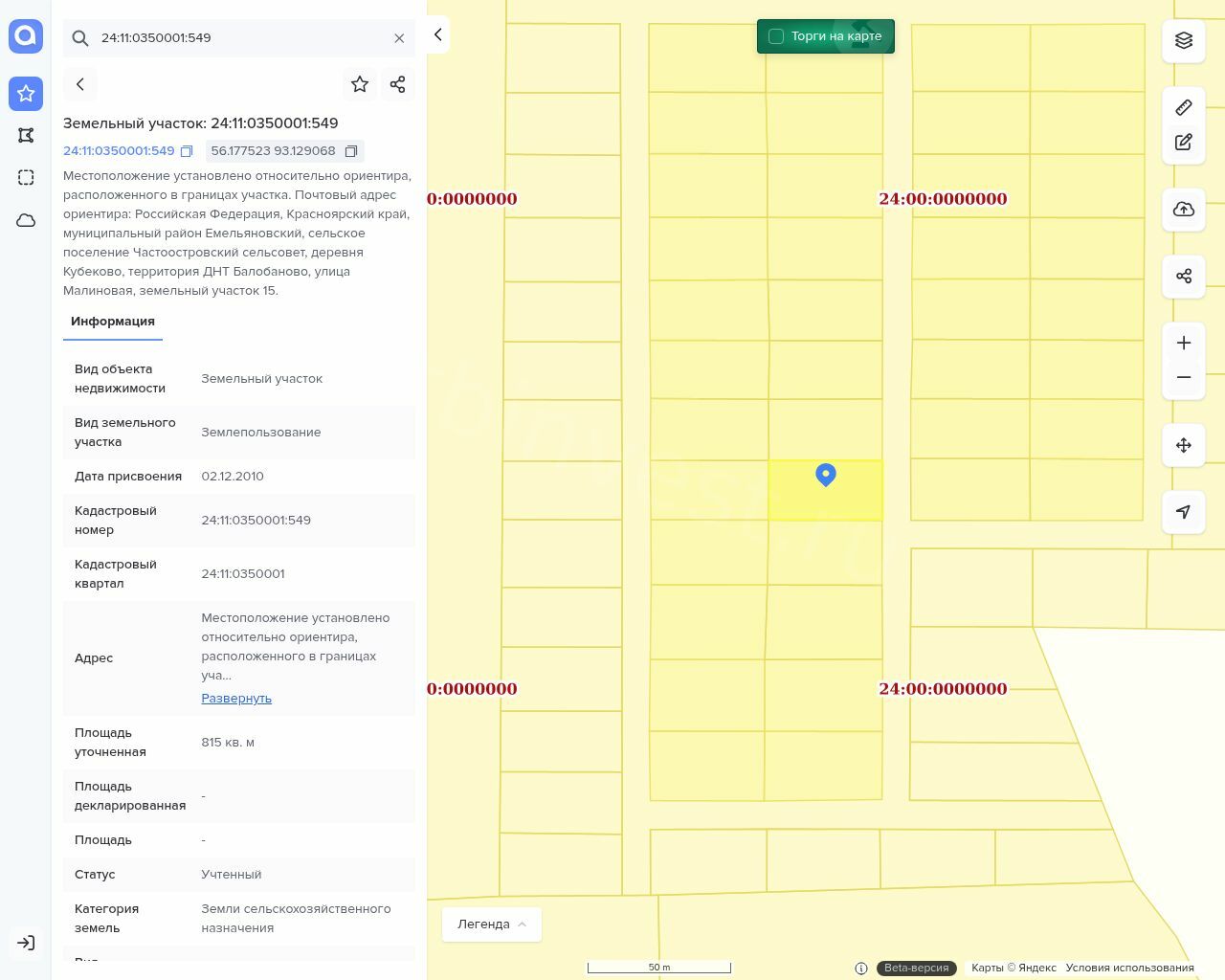The height and width of the screenshot is (980, 1225).
Task: Collapse the left information sidebar
Action: coord(437,34)
